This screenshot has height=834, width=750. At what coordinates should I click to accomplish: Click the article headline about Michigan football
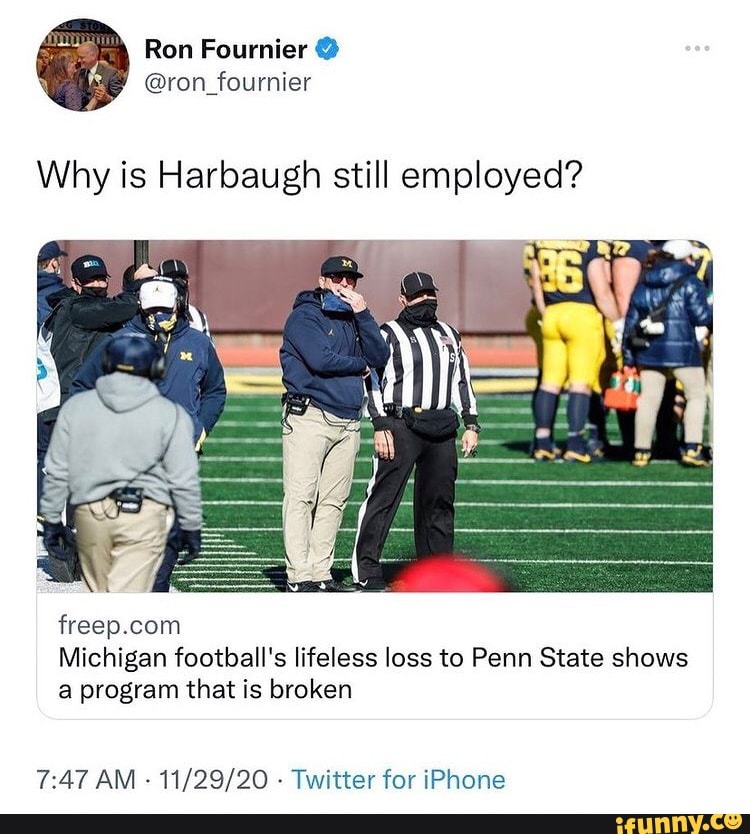(x=370, y=672)
